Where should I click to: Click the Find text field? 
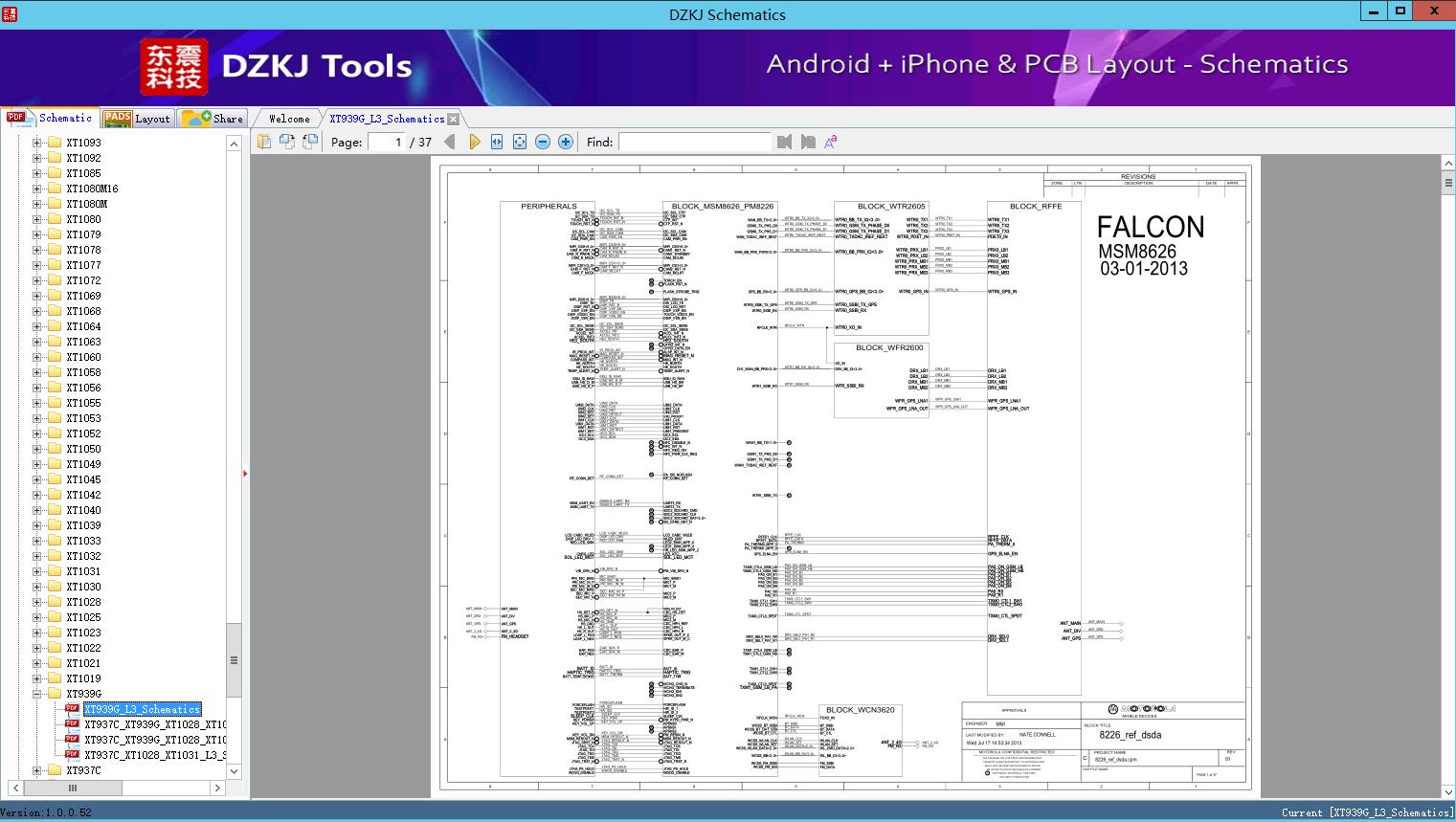click(x=694, y=142)
